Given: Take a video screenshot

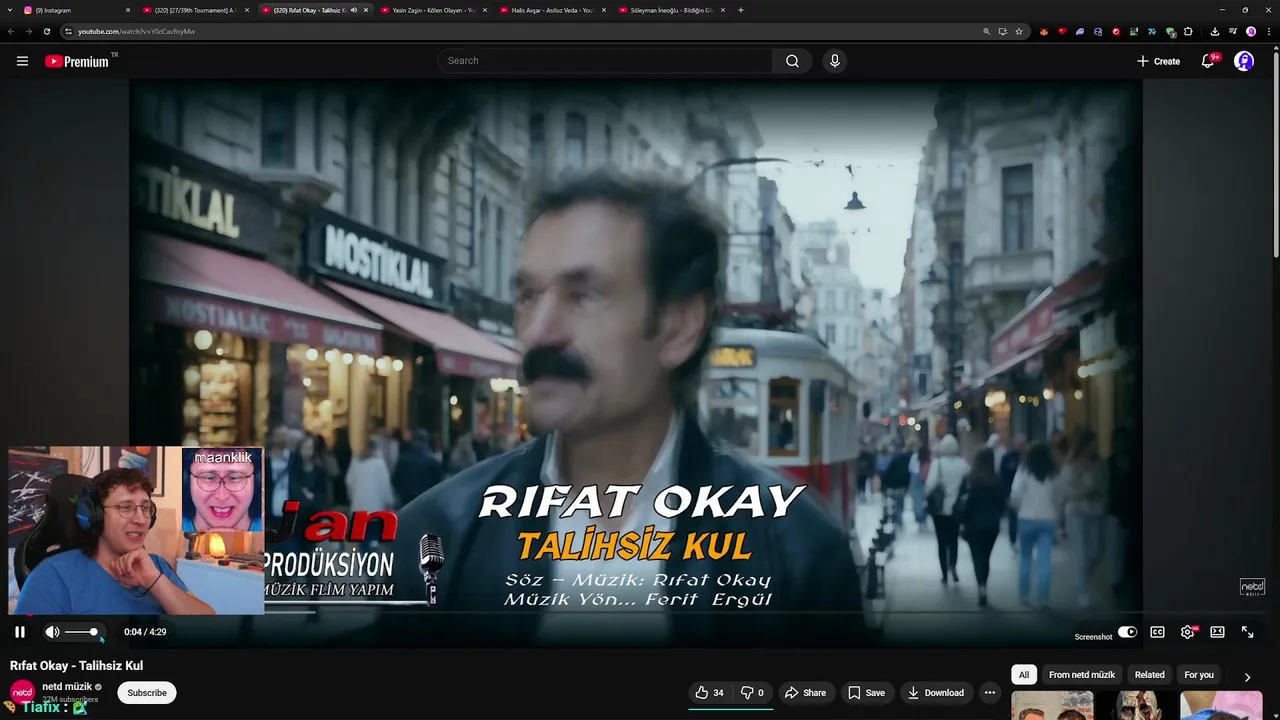Looking at the screenshot, I should click(1093, 637).
